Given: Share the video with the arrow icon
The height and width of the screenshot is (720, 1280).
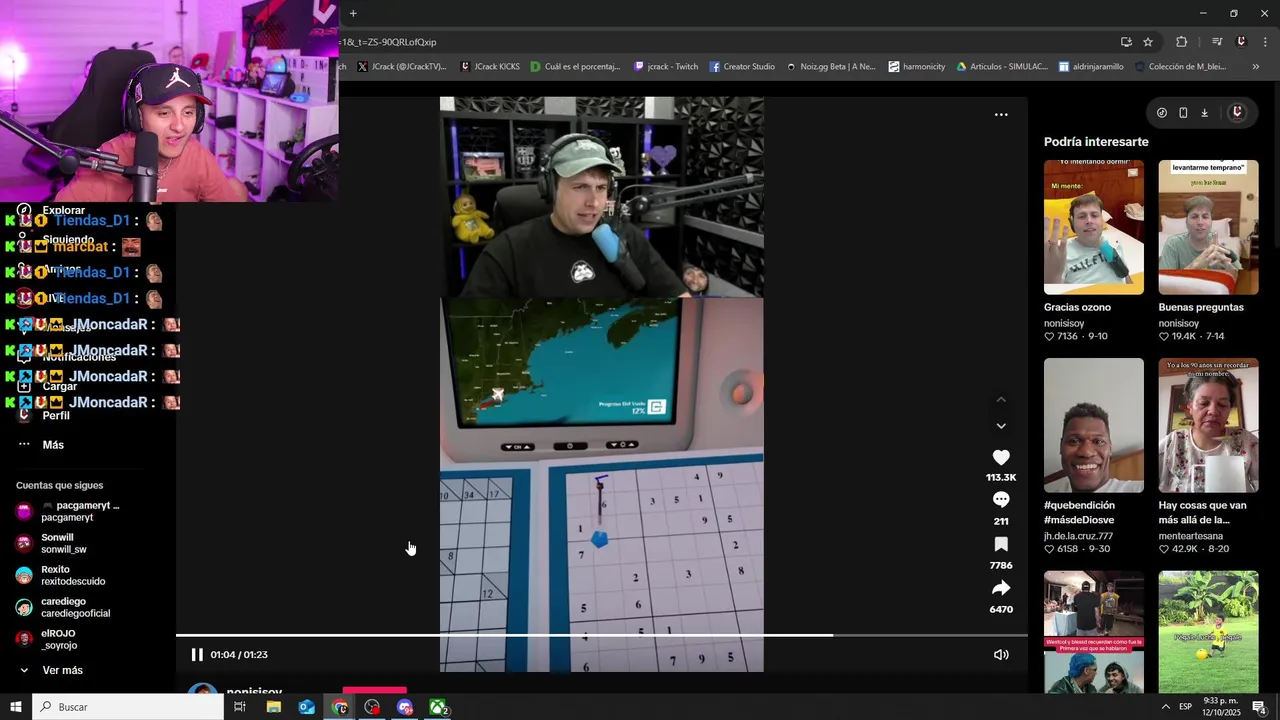Looking at the screenshot, I should click(x=1001, y=588).
